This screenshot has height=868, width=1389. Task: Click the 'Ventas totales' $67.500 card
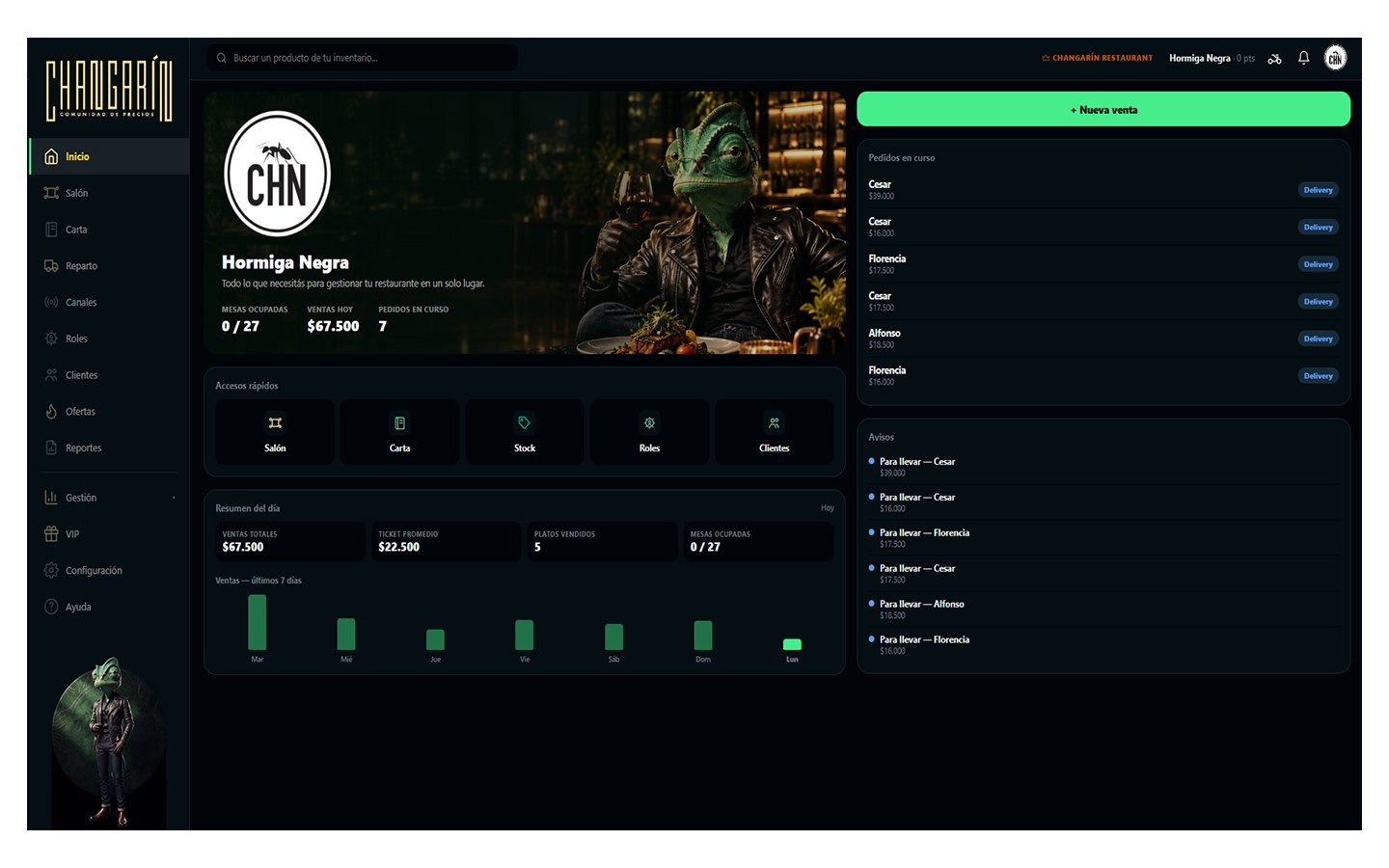[x=290, y=541]
